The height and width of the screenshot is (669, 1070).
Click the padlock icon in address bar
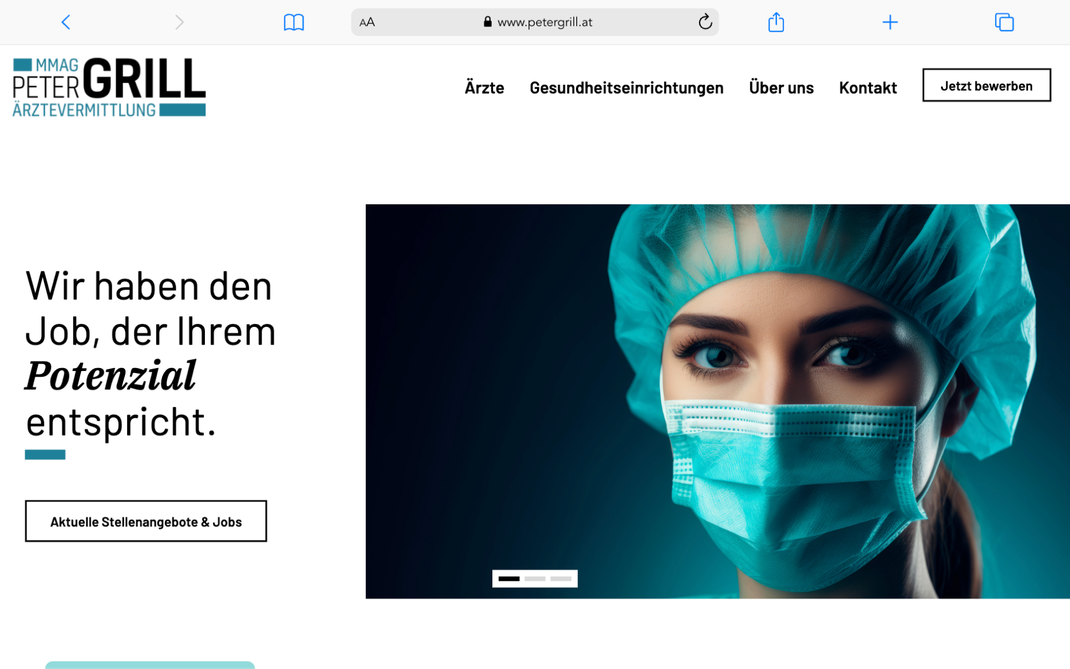[x=487, y=22]
